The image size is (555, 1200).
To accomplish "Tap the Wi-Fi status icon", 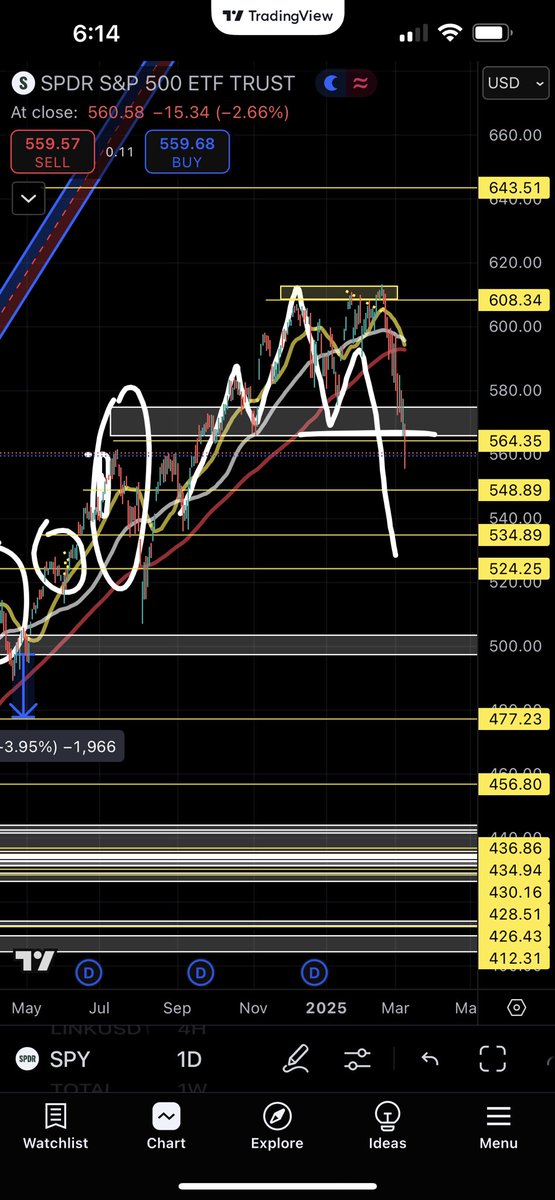I will [x=450, y=33].
